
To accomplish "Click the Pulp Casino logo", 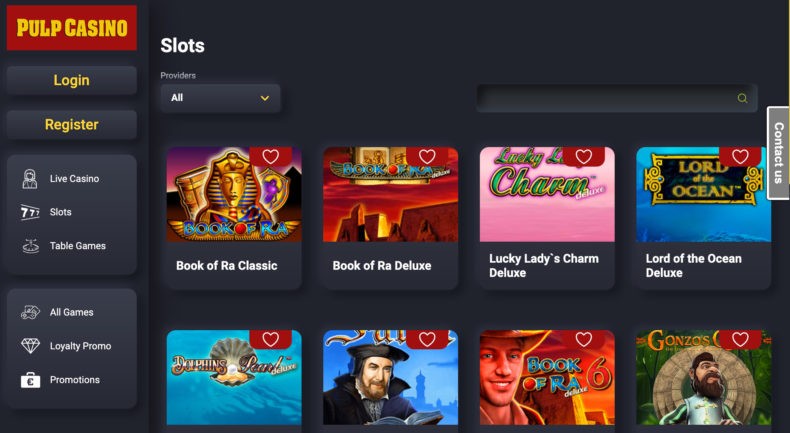I will 72,28.
